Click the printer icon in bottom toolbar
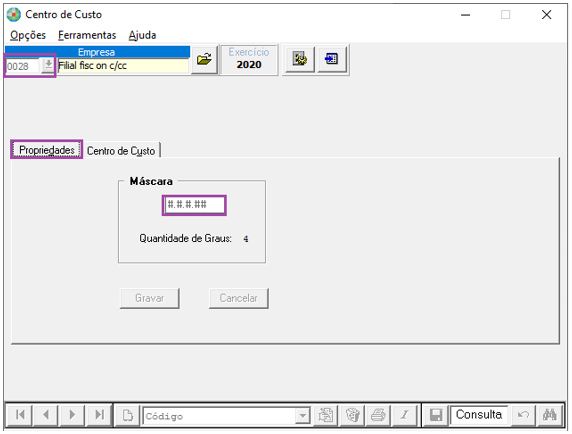The image size is (572, 434). coord(378,415)
